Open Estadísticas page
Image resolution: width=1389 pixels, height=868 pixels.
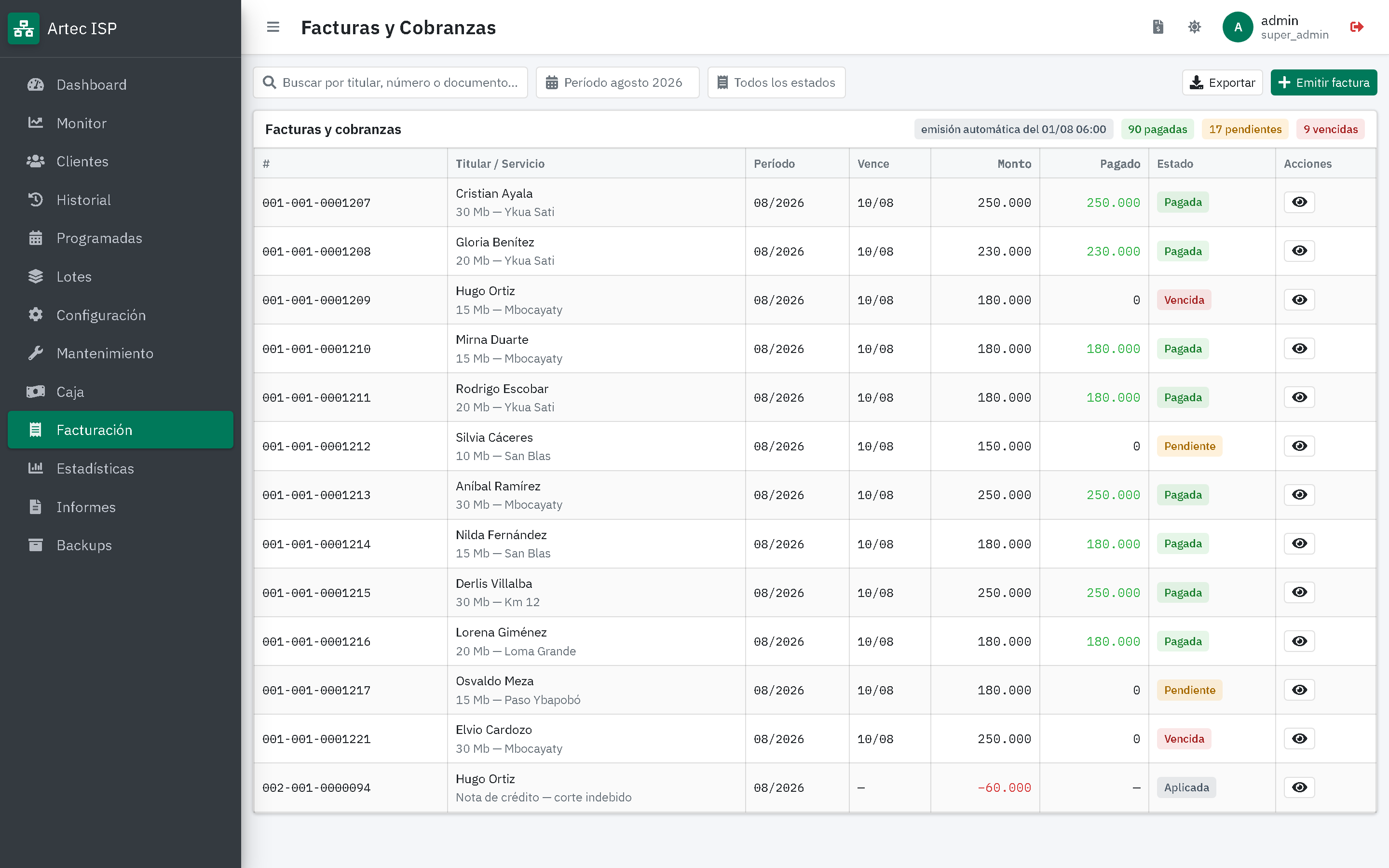pyautogui.click(x=121, y=469)
